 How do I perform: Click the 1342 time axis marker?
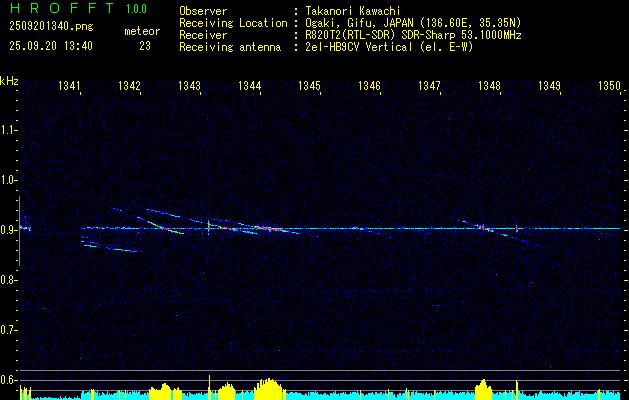coord(130,85)
